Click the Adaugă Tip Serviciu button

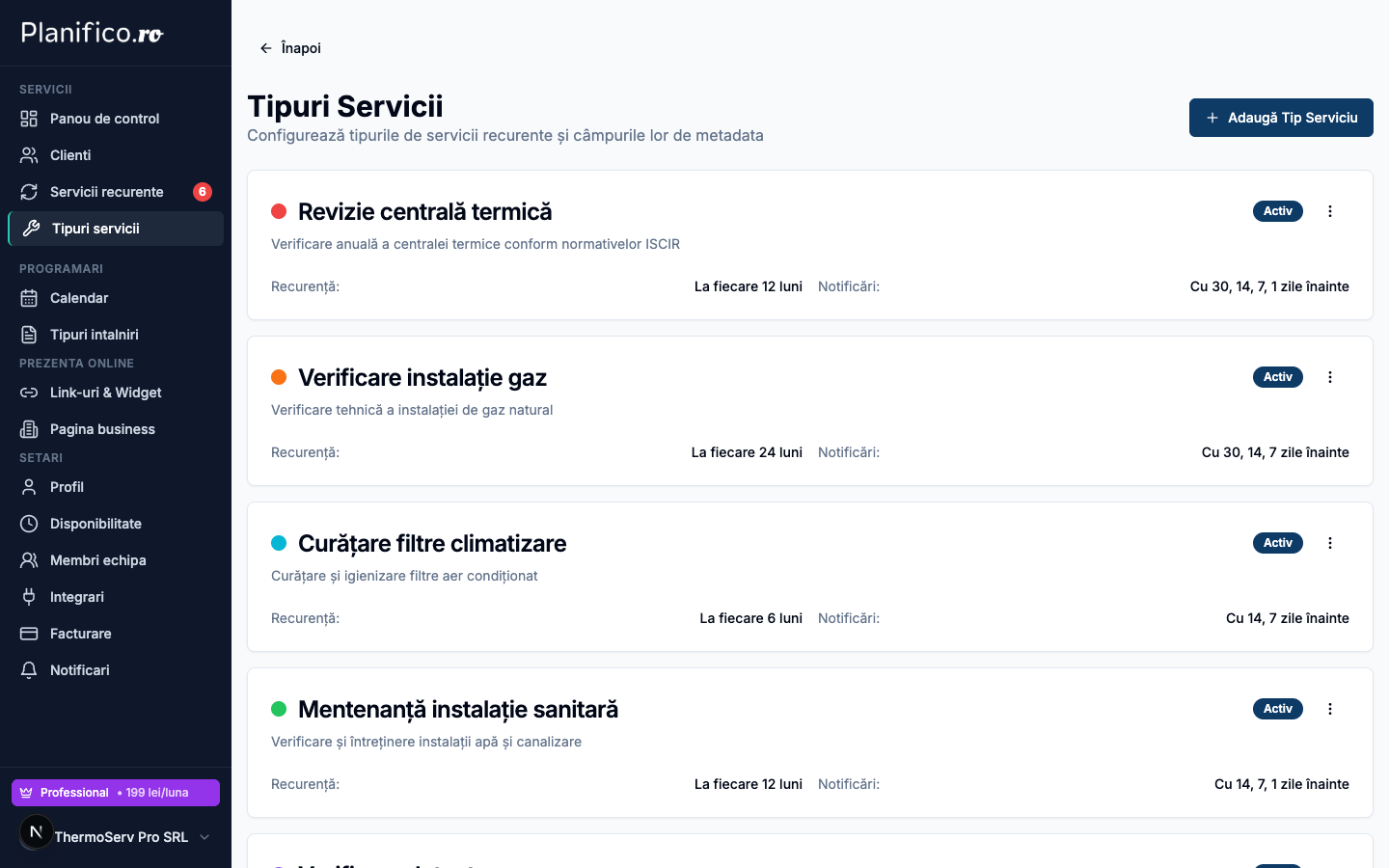click(x=1281, y=117)
